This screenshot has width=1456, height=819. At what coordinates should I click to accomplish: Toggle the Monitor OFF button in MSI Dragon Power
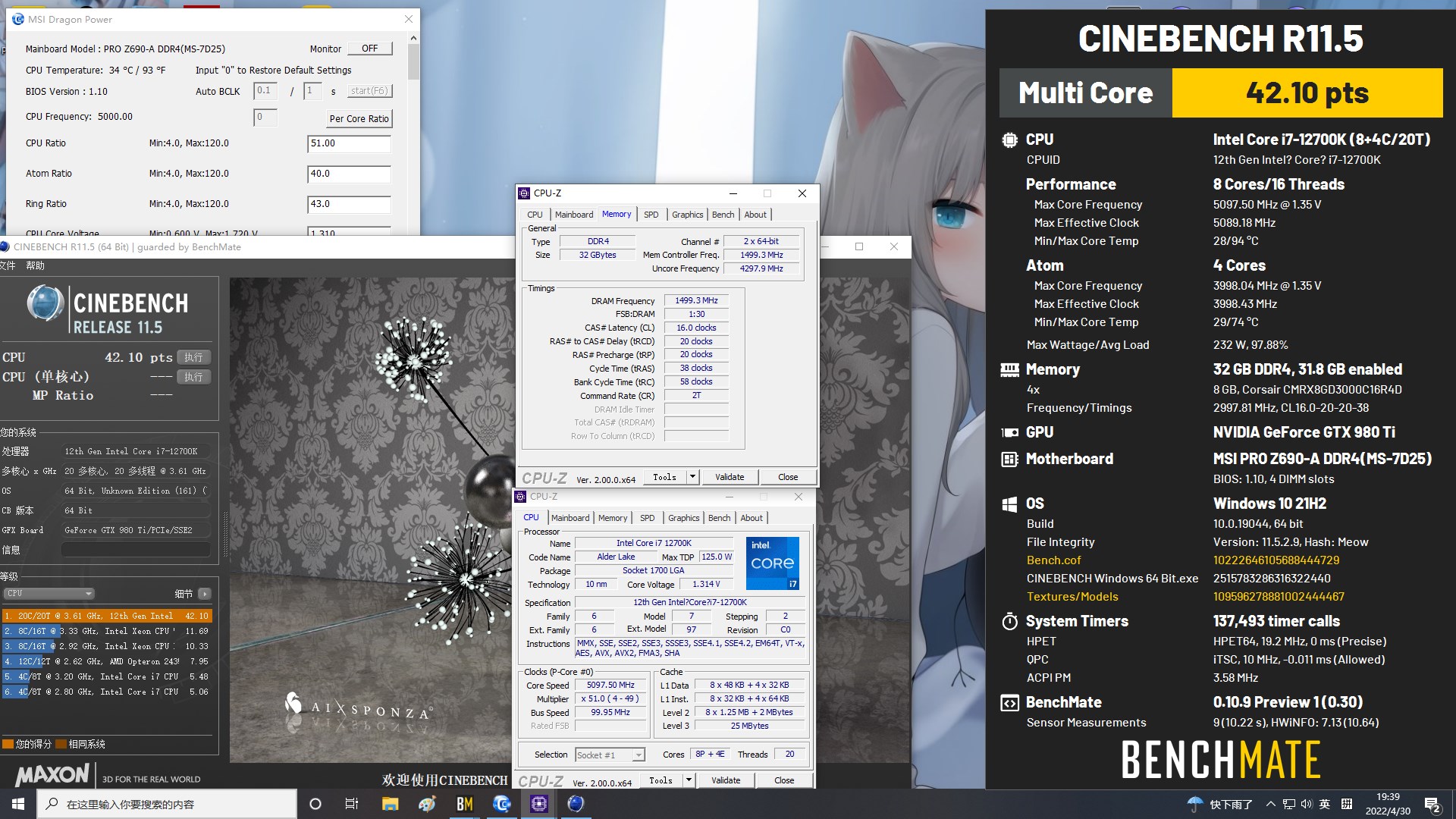click(369, 49)
